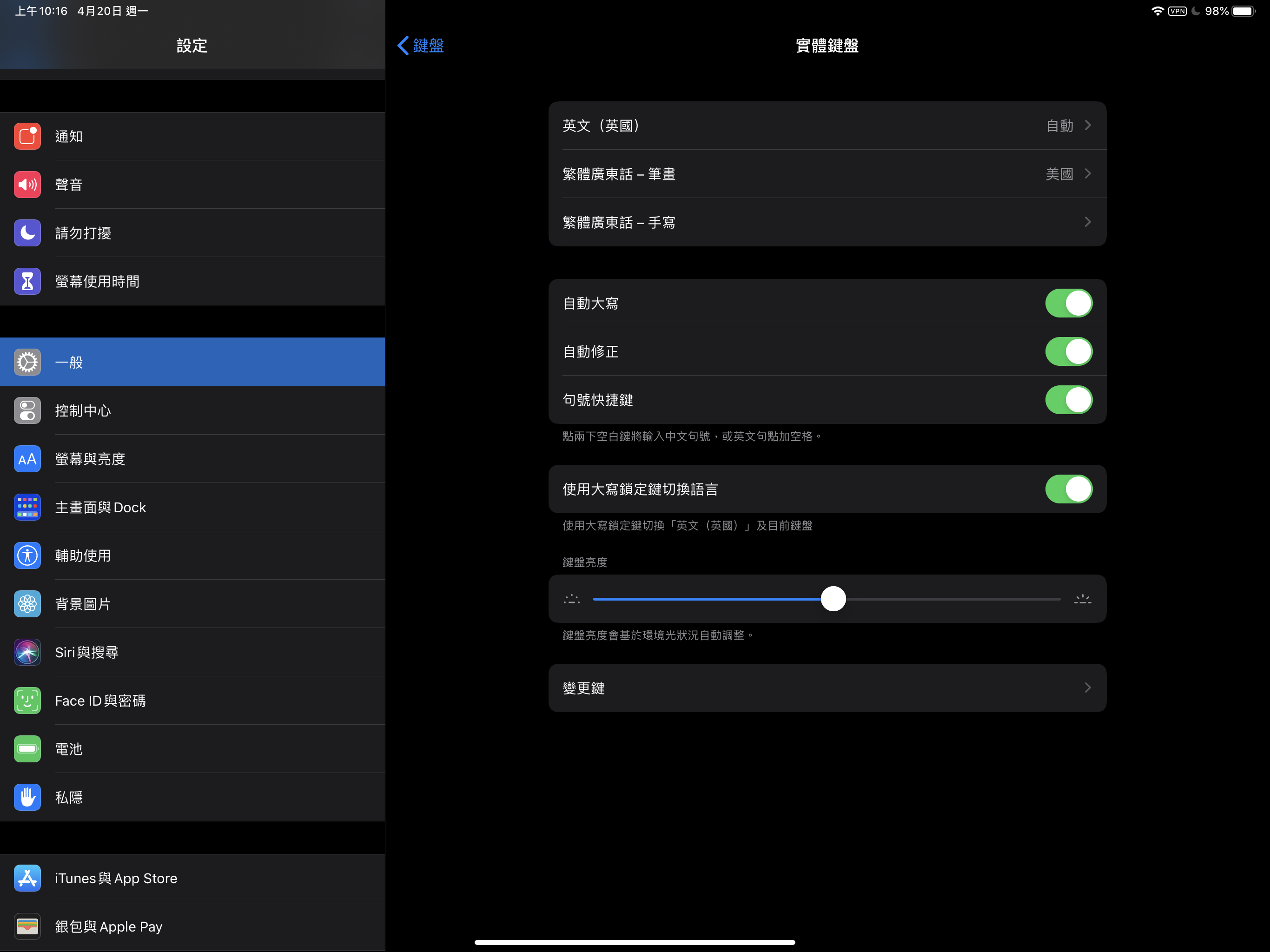Open Face ID 與密碼 settings

tap(192, 701)
